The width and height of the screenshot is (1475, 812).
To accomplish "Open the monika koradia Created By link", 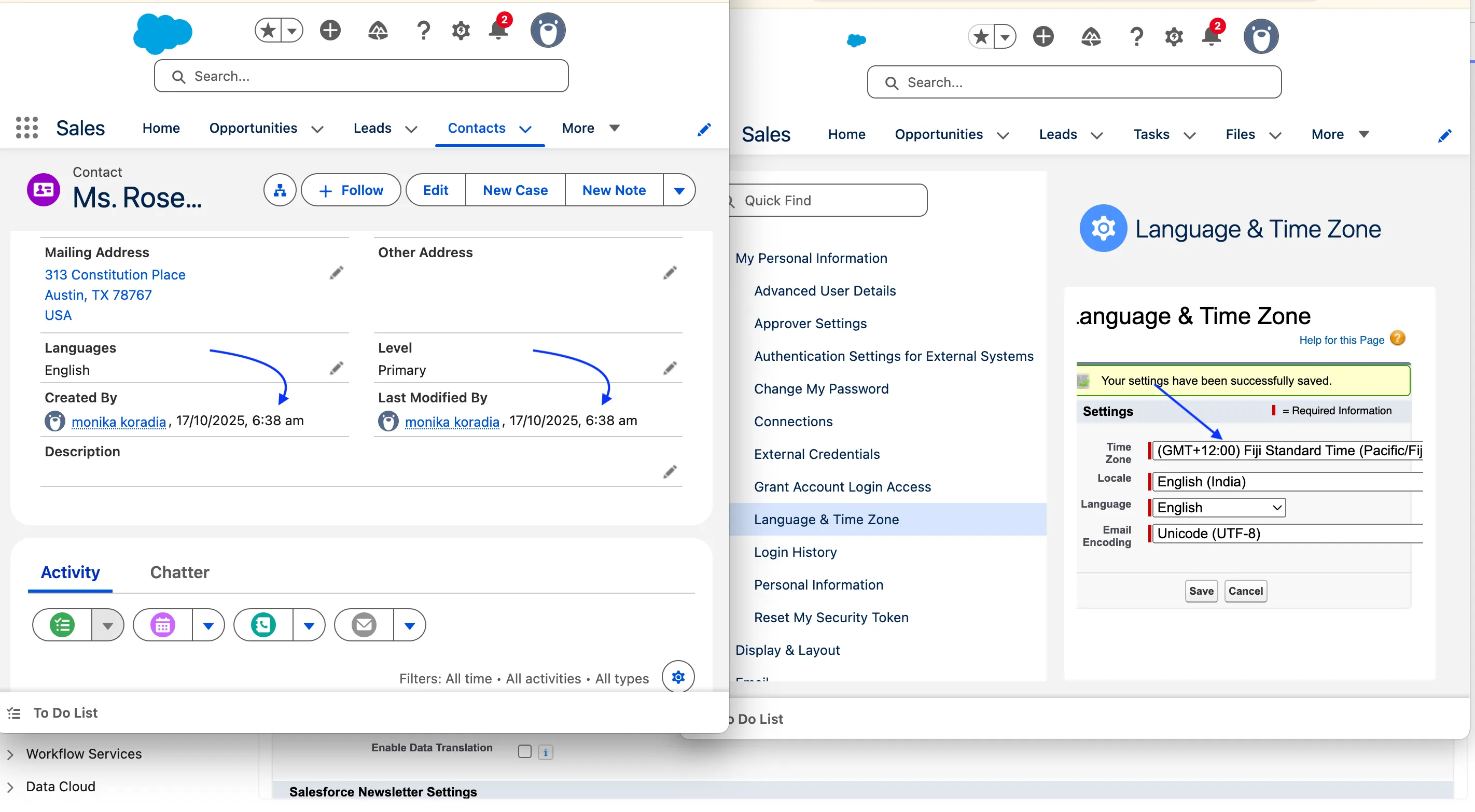I will point(119,422).
